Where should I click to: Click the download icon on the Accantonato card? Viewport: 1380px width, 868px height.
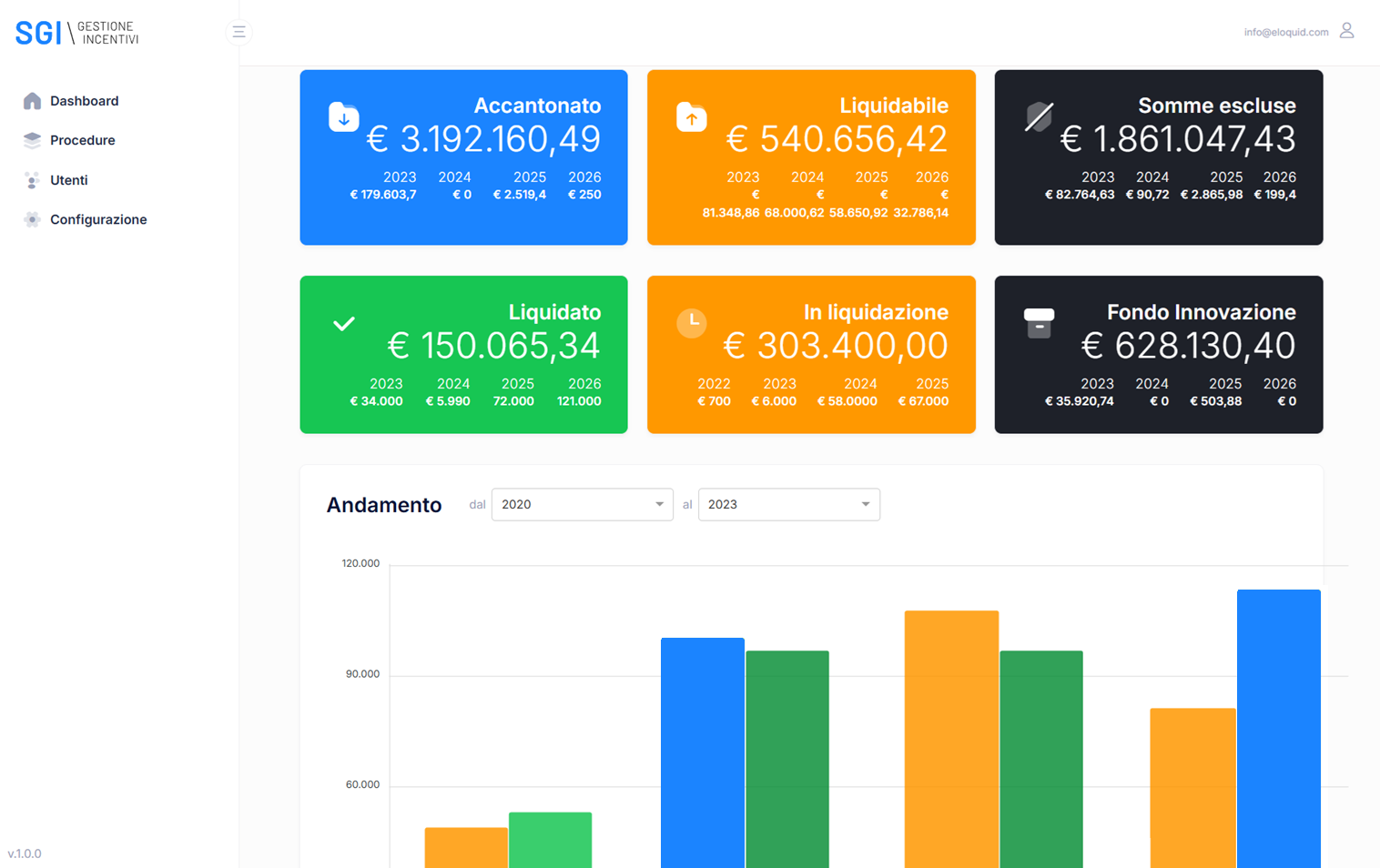tap(343, 116)
